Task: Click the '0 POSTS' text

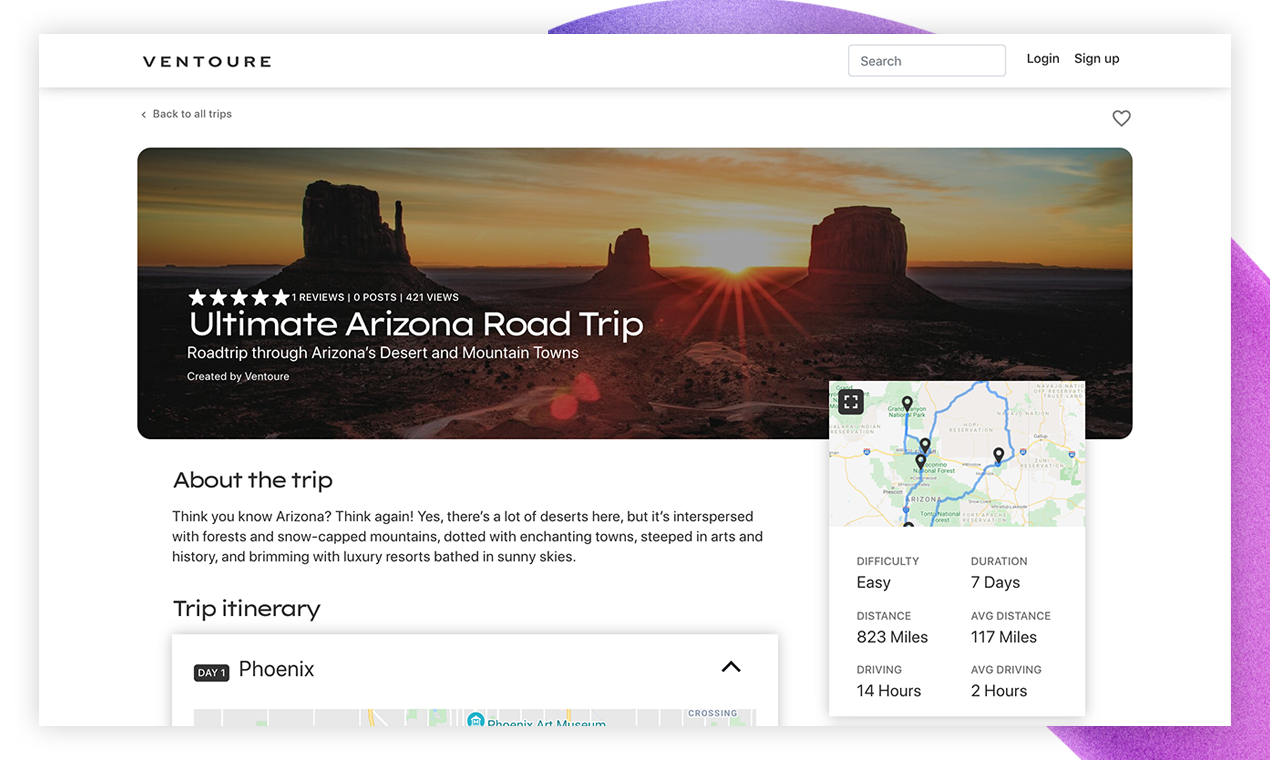Action: click(375, 297)
